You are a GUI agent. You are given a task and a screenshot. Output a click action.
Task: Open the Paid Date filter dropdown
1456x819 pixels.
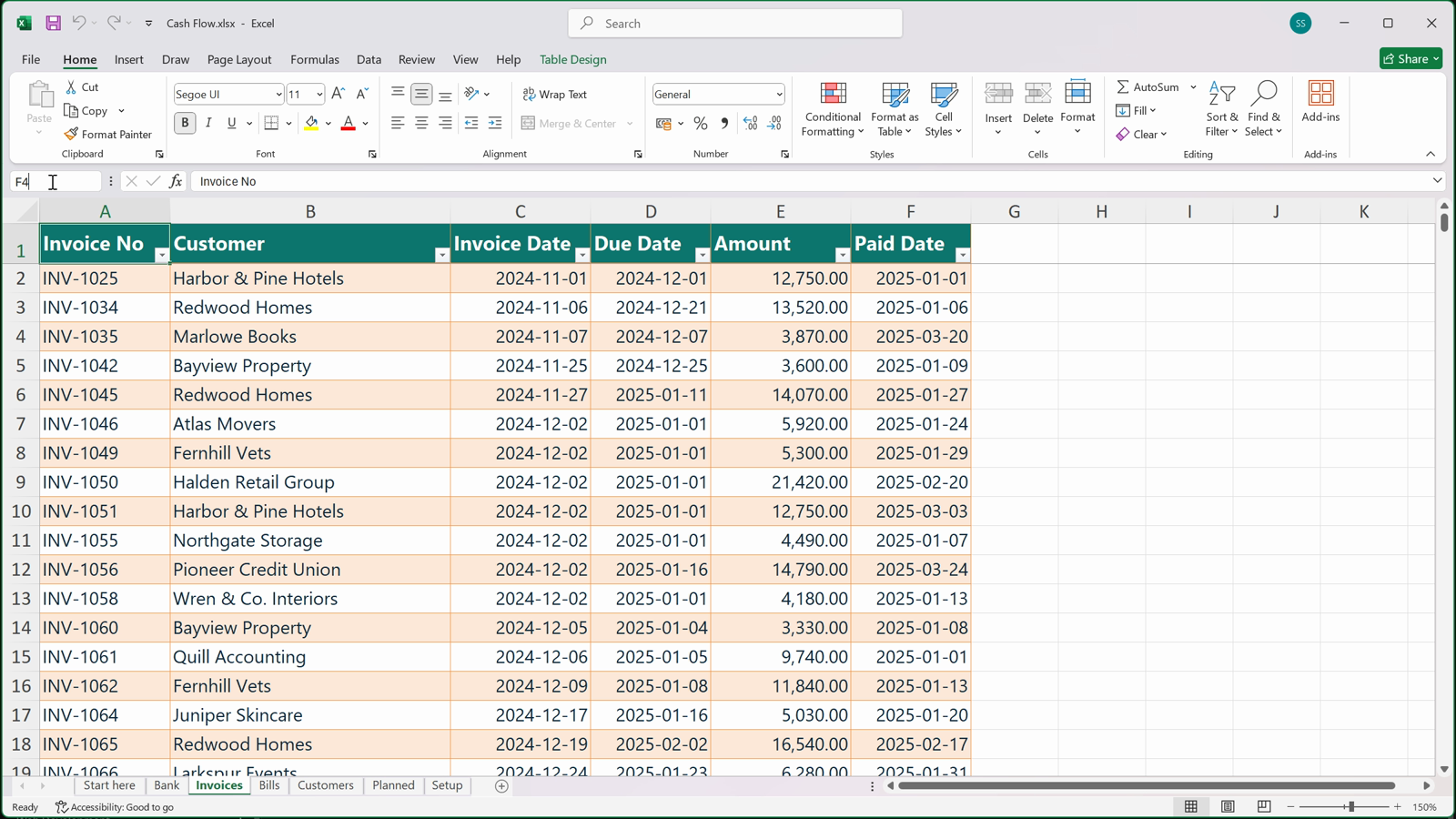[962, 255]
